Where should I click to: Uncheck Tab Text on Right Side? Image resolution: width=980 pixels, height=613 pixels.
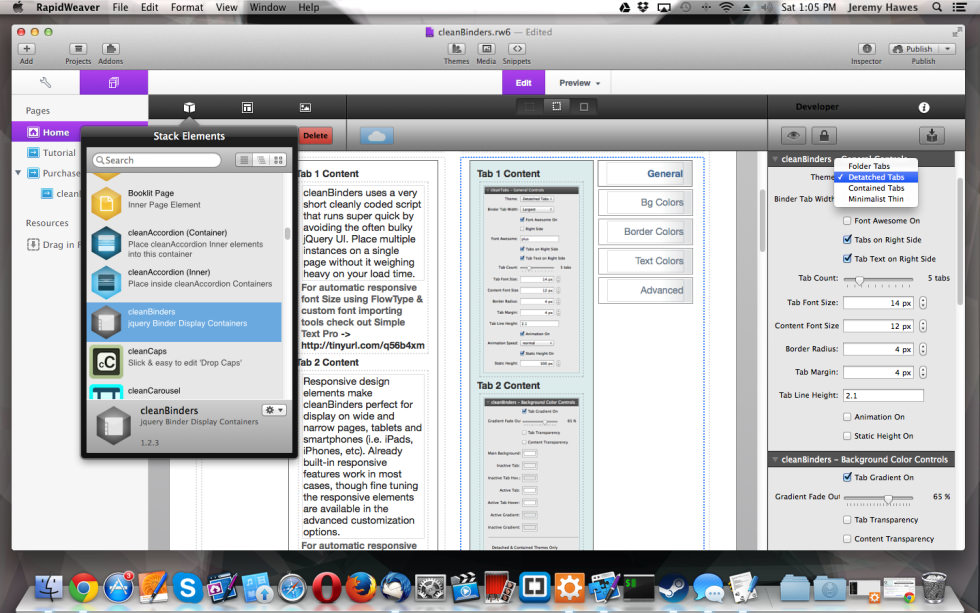[x=848, y=258]
